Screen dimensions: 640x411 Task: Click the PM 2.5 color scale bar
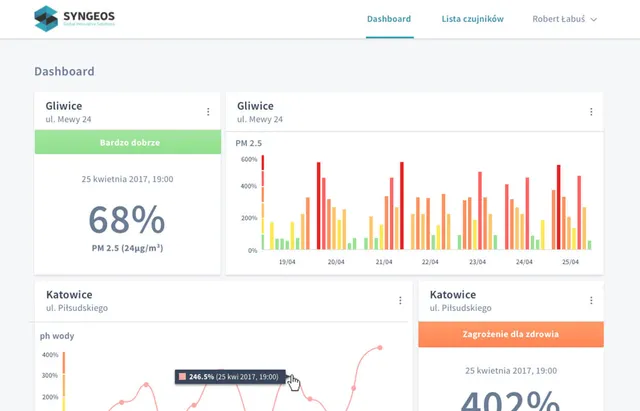(263, 202)
